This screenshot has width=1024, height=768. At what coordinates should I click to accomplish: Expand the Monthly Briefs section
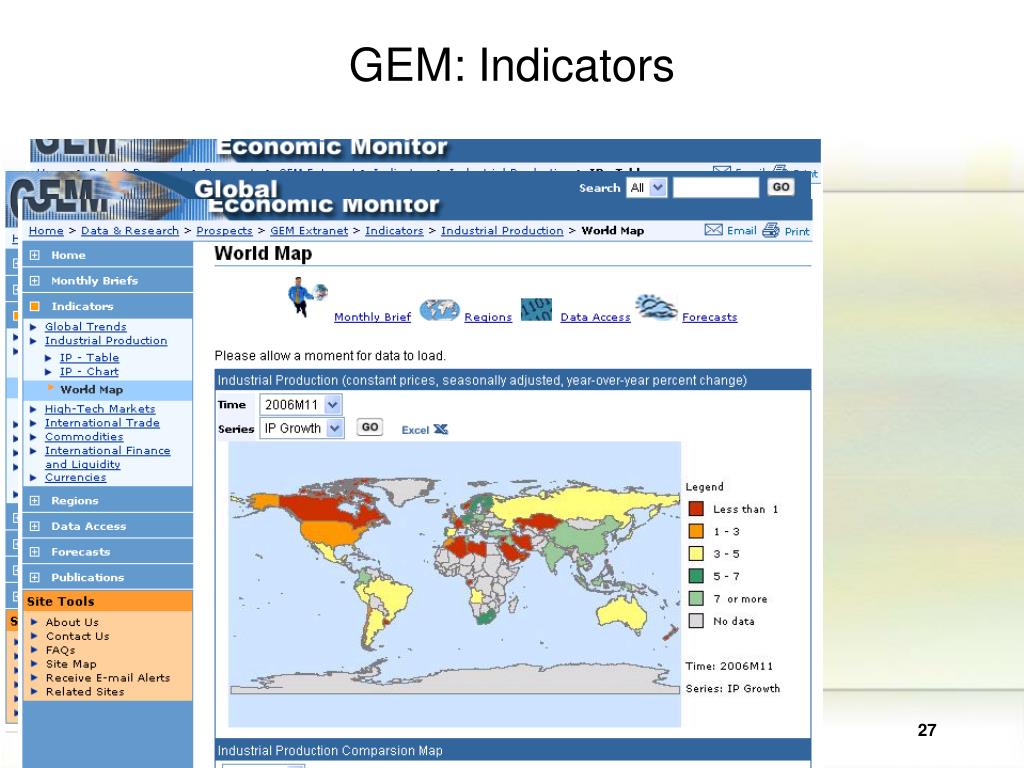[x=35, y=281]
